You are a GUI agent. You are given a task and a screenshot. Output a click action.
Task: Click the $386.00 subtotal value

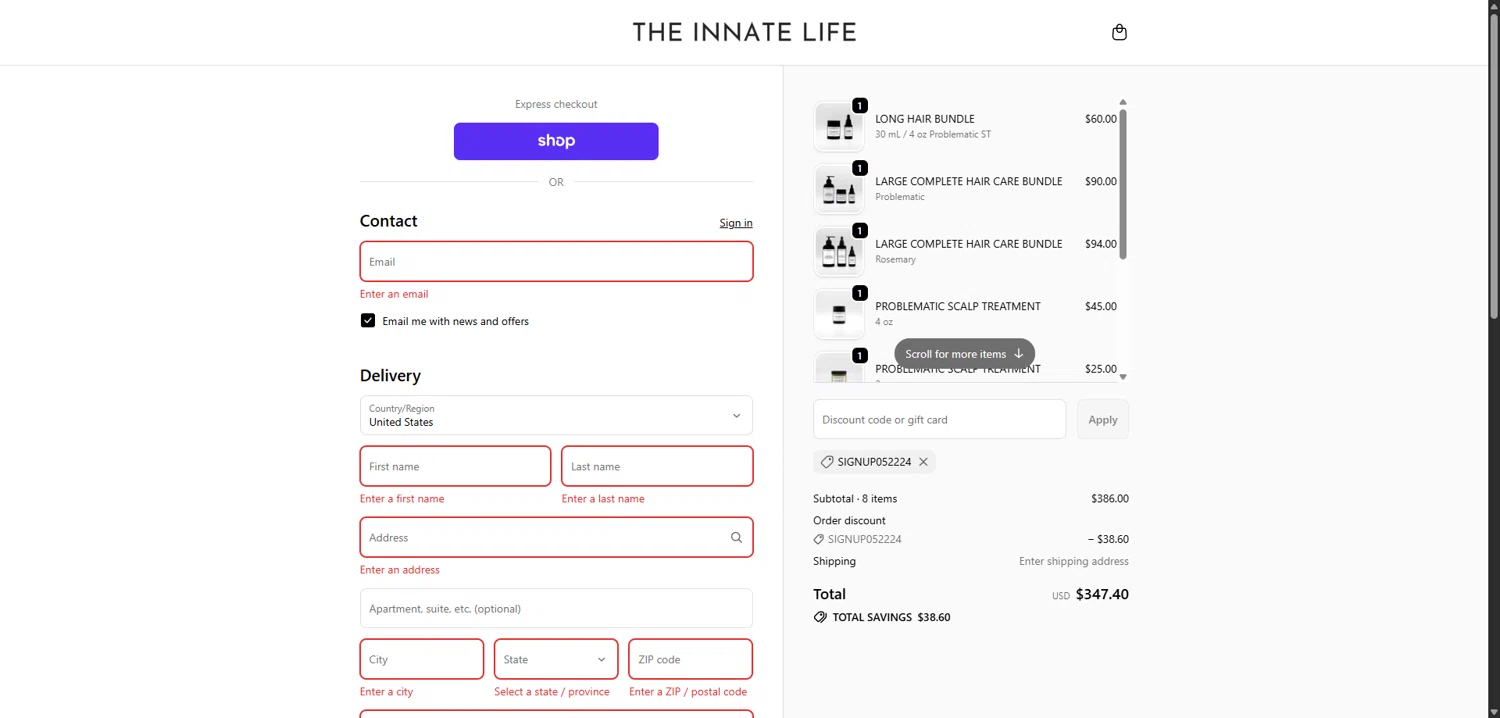[x=1110, y=498]
